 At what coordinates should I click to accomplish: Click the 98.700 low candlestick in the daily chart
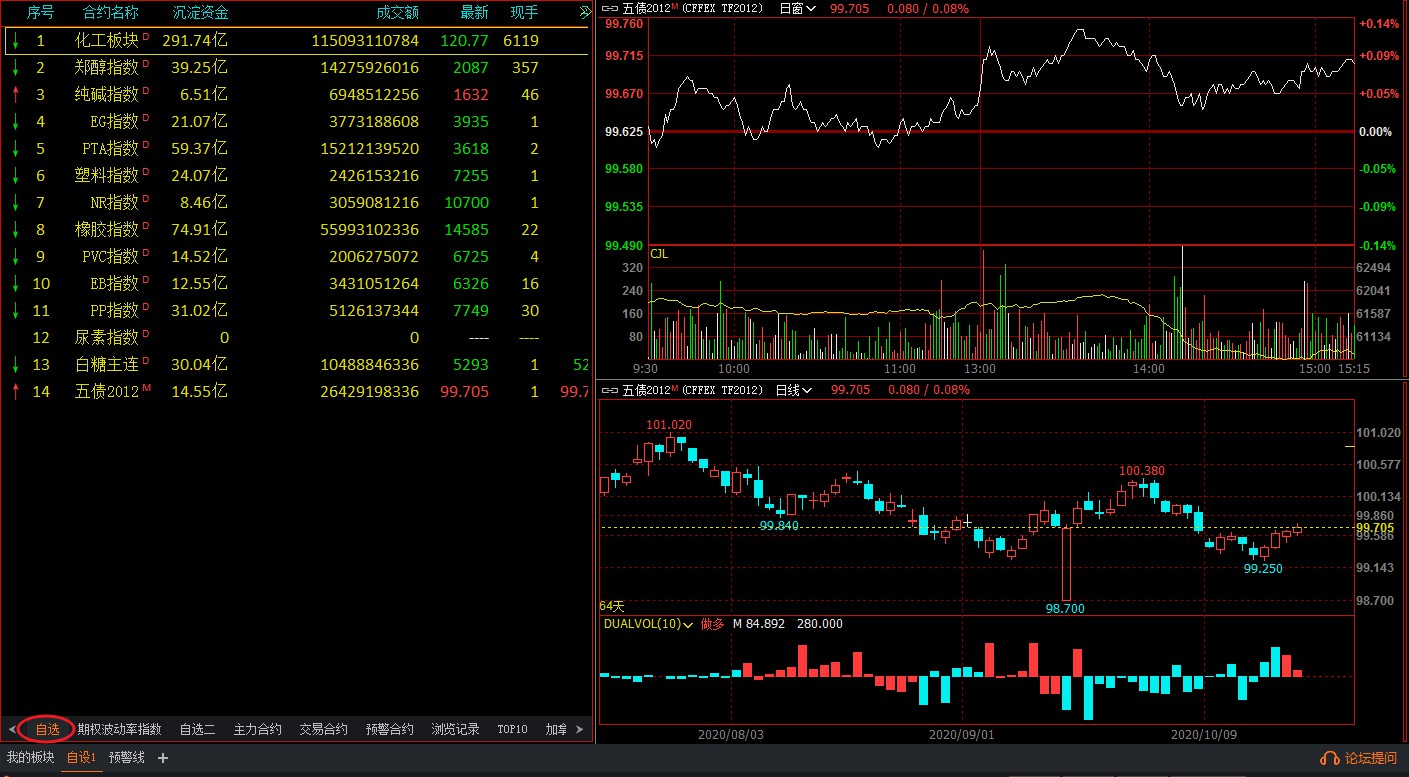click(x=1067, y=563)
